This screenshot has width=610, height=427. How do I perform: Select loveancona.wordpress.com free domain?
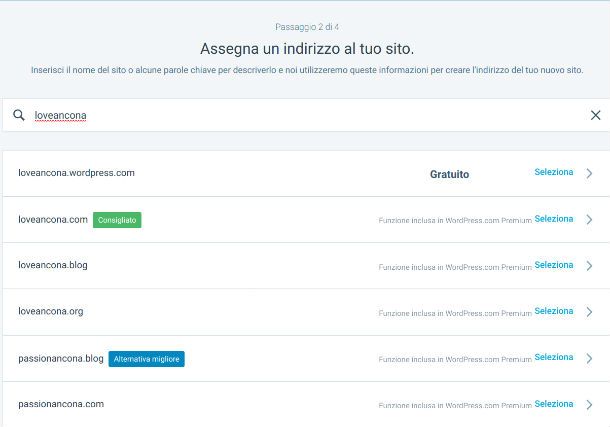[x=554, y=172]
